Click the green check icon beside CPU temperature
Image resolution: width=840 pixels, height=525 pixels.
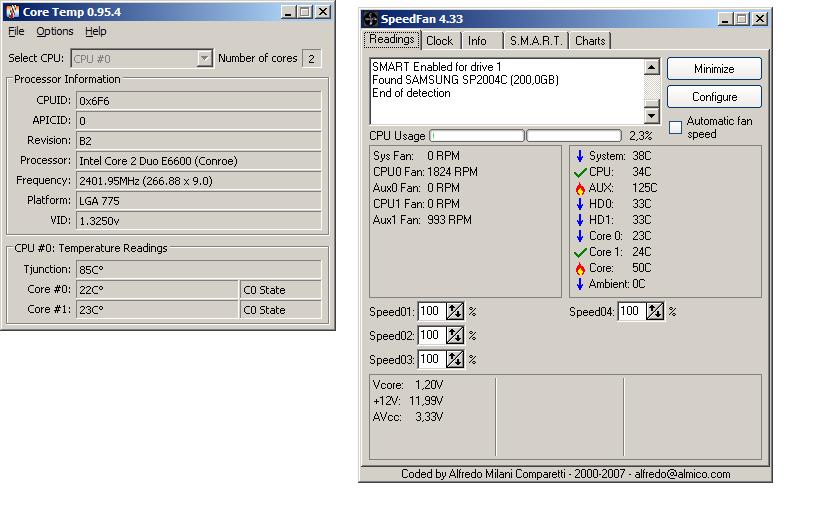(580, 172)
